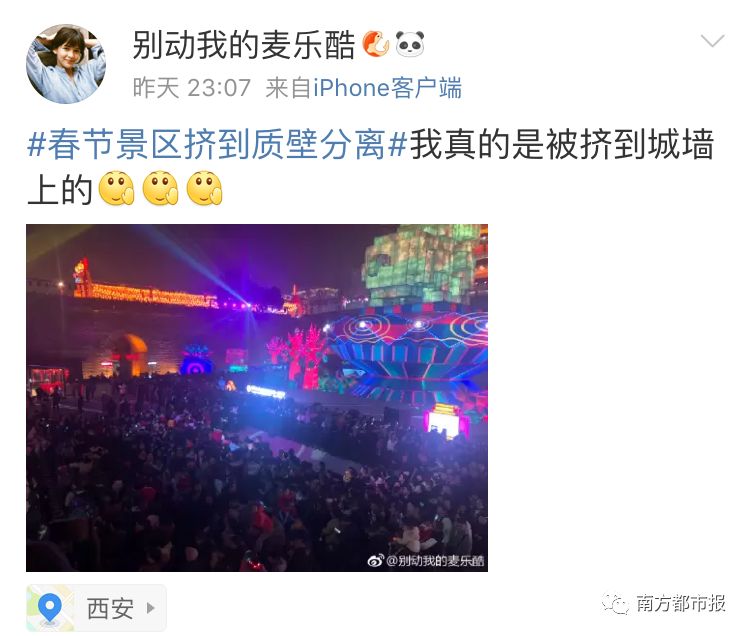Click the green lit building in photo
The height and width of the screenshot is (636, 750).
pos(423,264)
